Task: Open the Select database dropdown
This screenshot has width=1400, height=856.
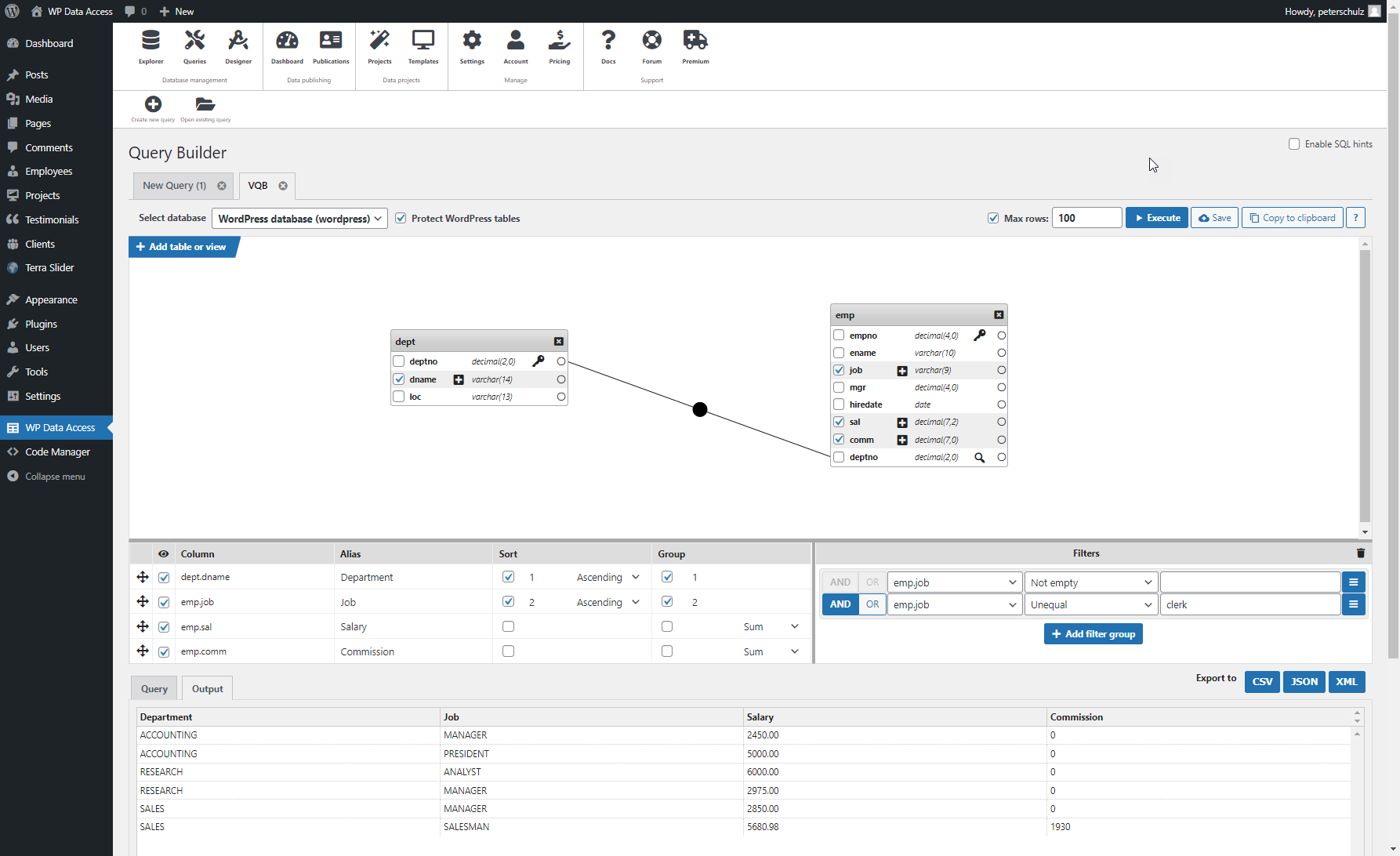Action: [299, 218]
